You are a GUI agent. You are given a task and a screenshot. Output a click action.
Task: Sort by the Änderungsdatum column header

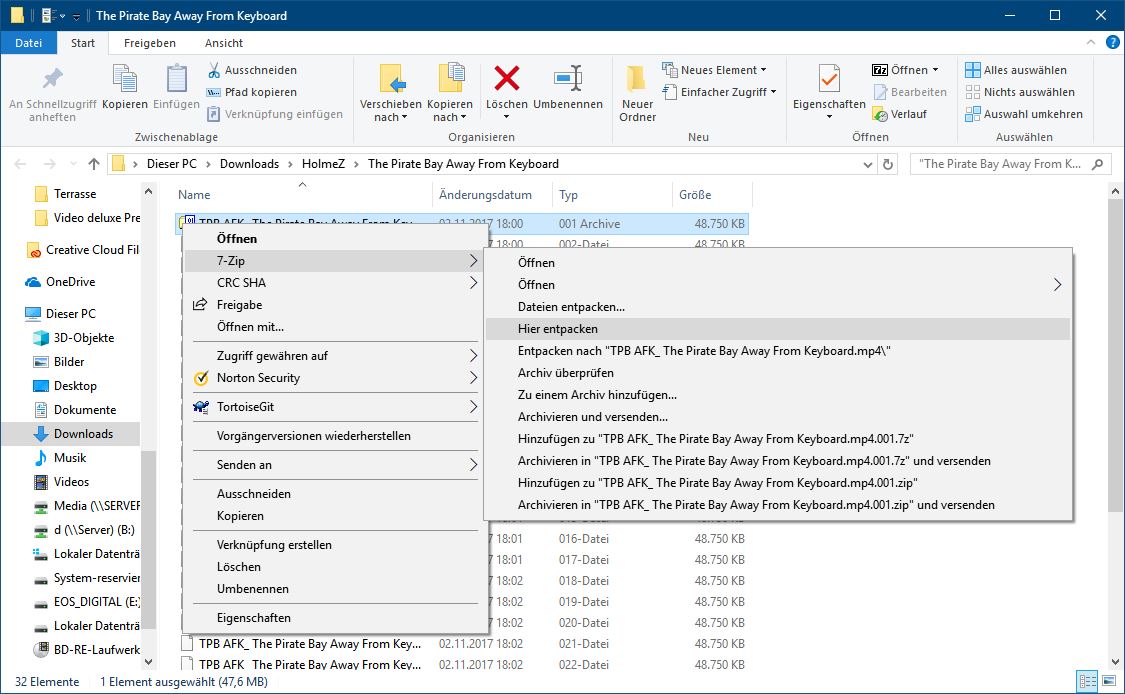tap(492, 194)
